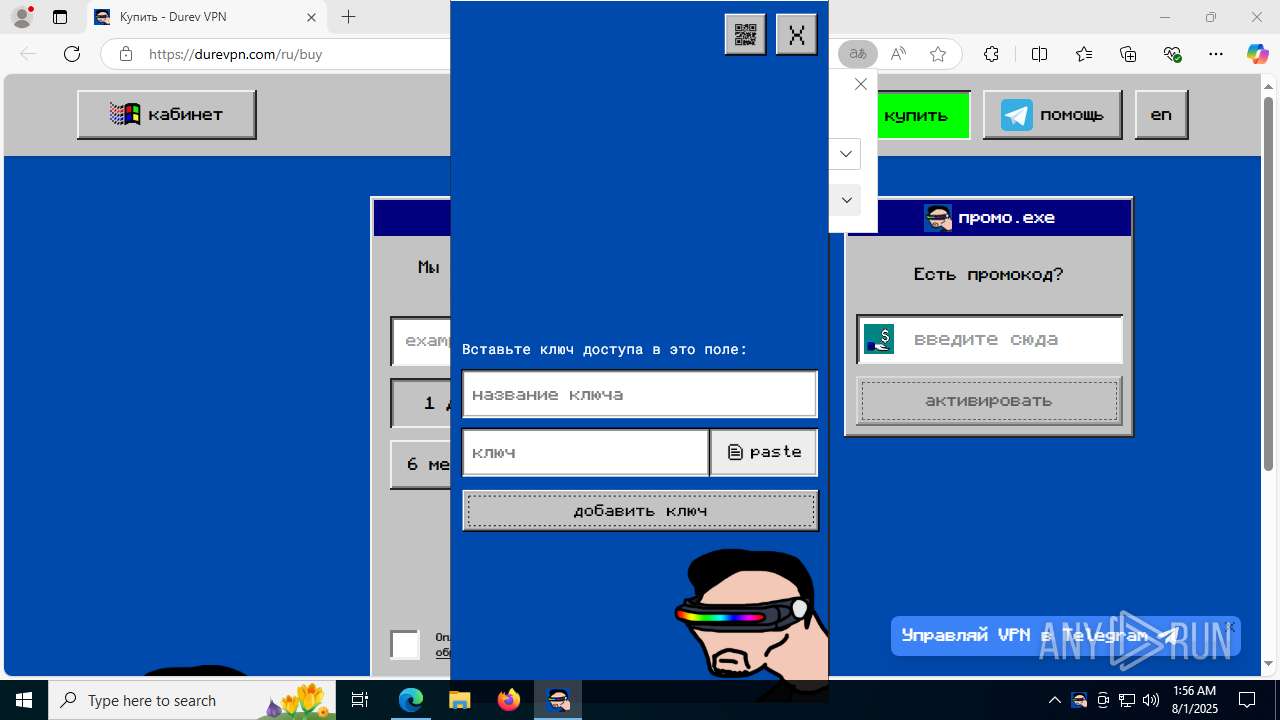
Task: Close the Купить - Durev VPN tab
Action: tap(311, 17)
